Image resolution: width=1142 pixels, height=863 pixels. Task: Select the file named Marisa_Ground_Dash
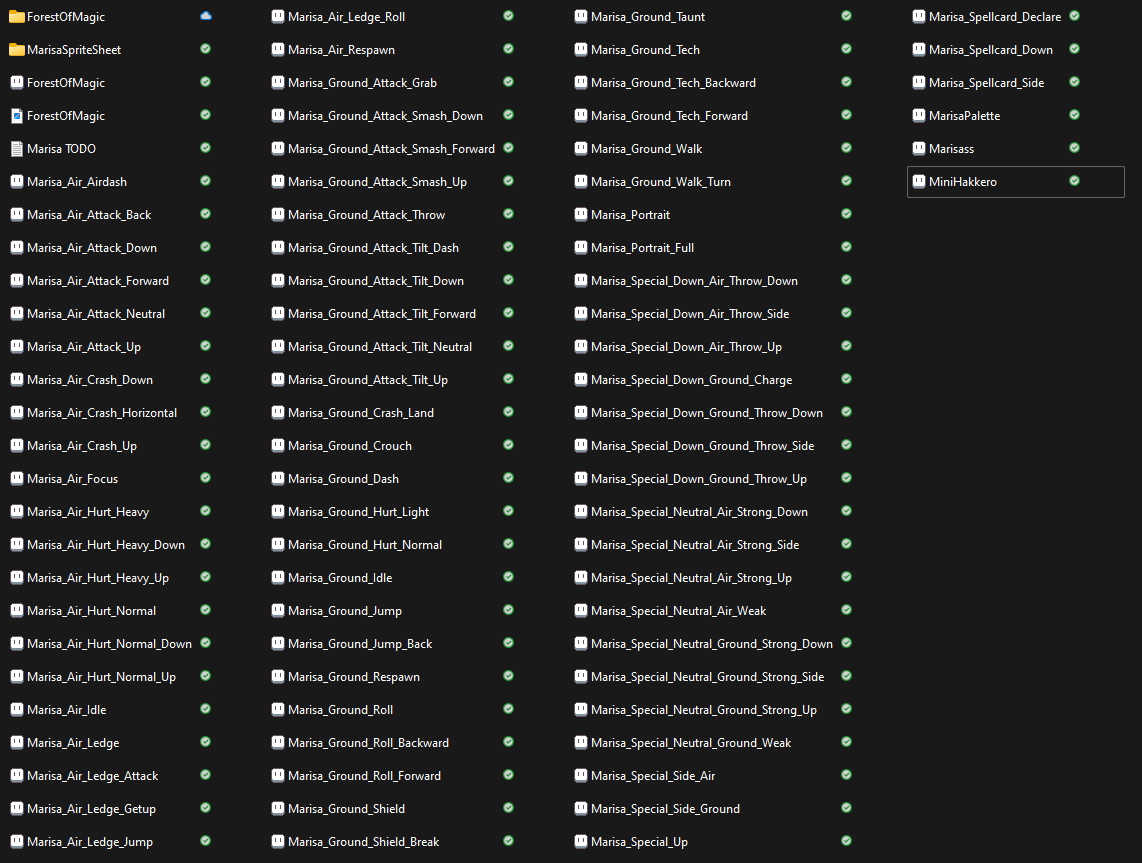[343, 479]
